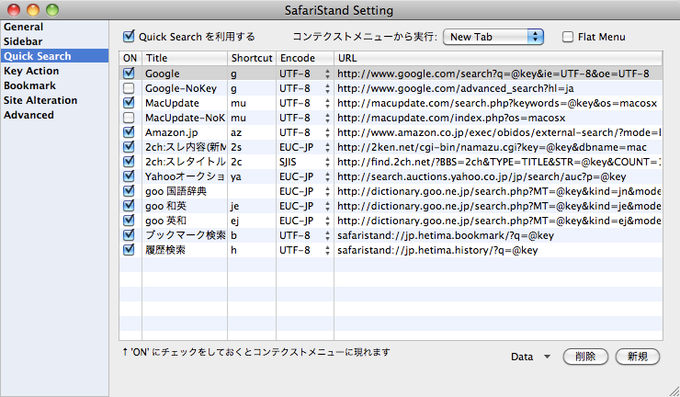Enable the Flat Menu checkbox
Viewport: 680px width, 397px height.
pyautogui.click(x=568, y=37)
